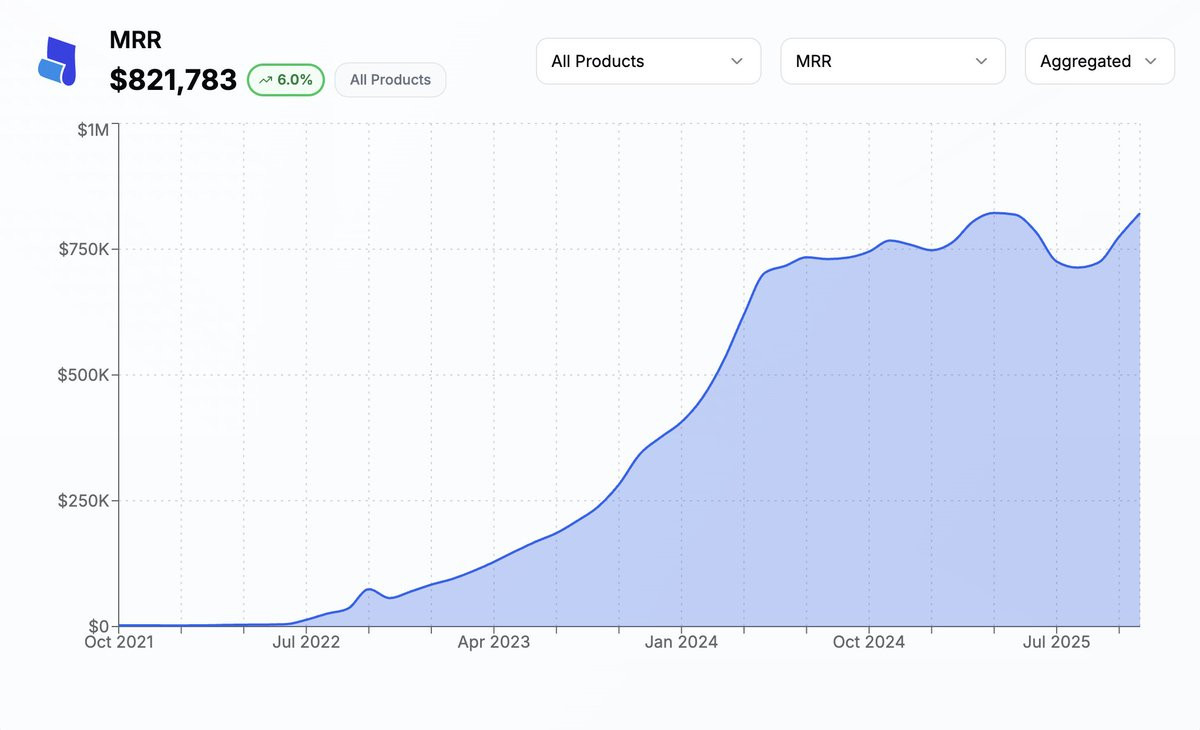The width and height of the screenshot is (1200, 730).
Task: Select the Jul 2025 axis label
Action: (1055, 642)
